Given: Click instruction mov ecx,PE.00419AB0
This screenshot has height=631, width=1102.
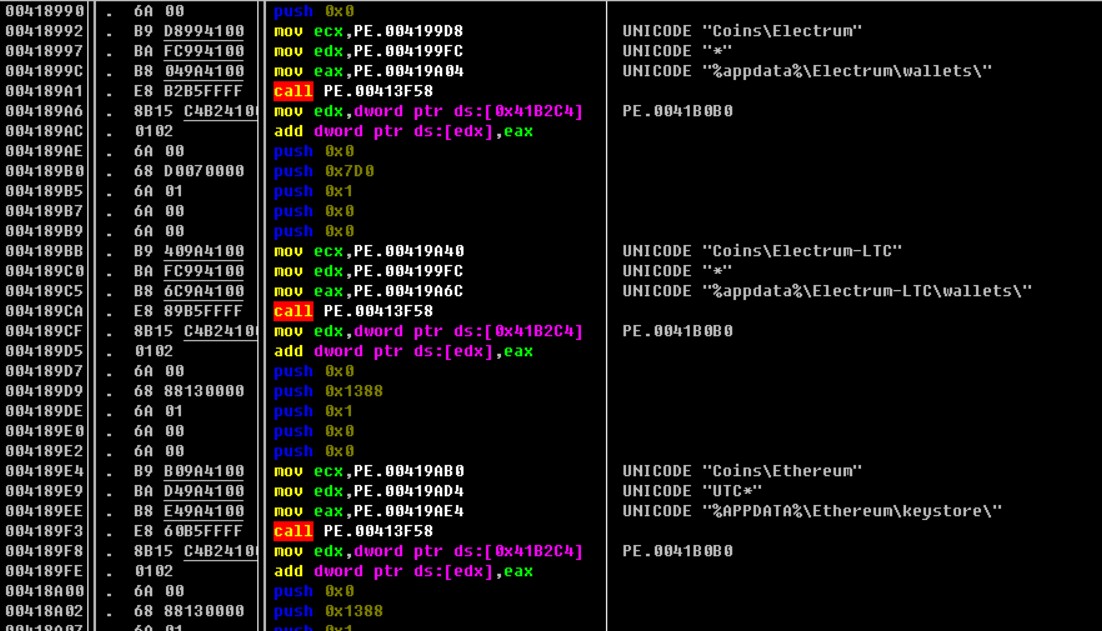Looking at the screenshot, I should click(x=368, y=471).
